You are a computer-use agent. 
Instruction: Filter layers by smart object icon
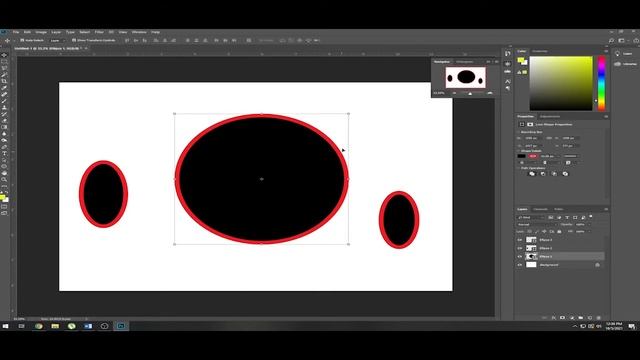click(583, 218)
